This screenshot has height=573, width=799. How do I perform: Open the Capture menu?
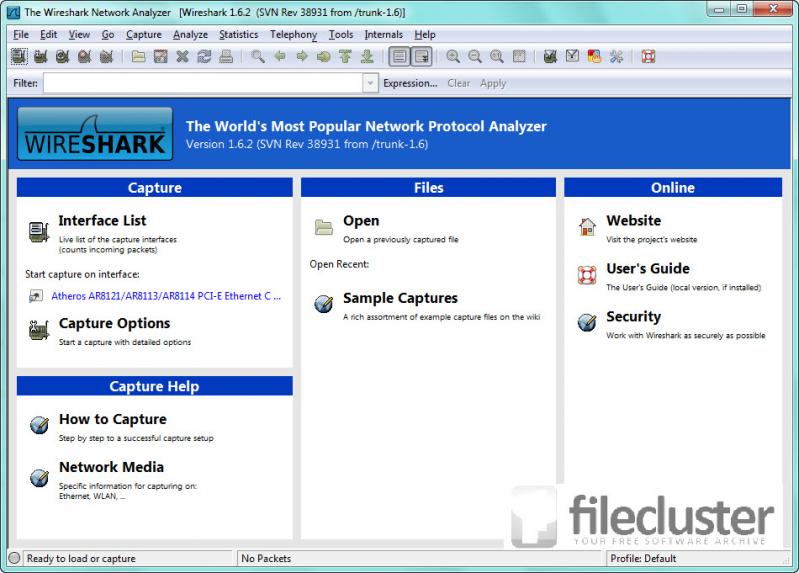(x=144, y=35)
